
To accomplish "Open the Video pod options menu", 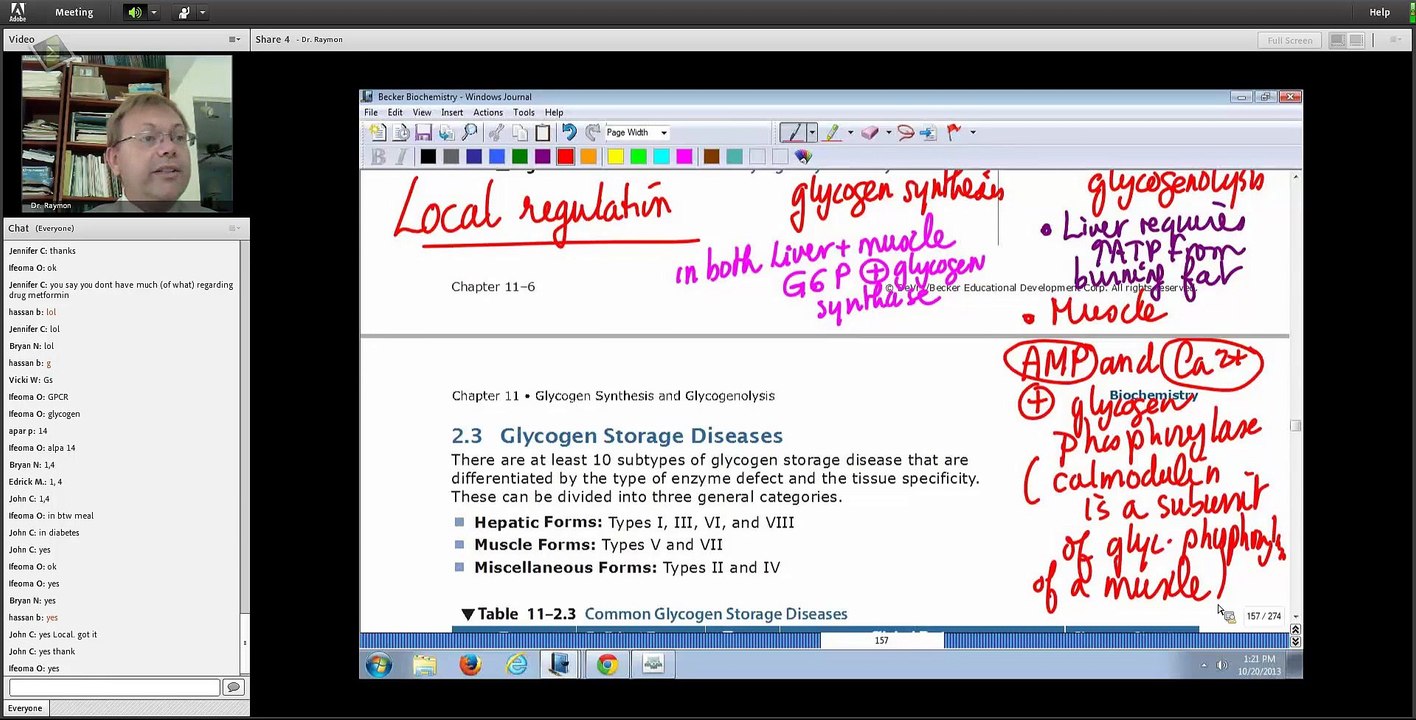I will click(x=234, y=40).
